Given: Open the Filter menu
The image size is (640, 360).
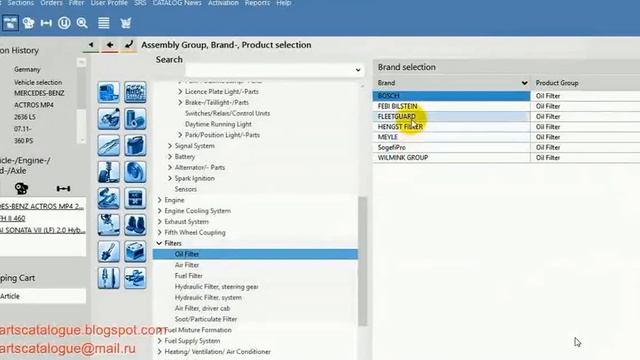Looking at the screenshot, I should pyautogui.click(x=76, y=3).
